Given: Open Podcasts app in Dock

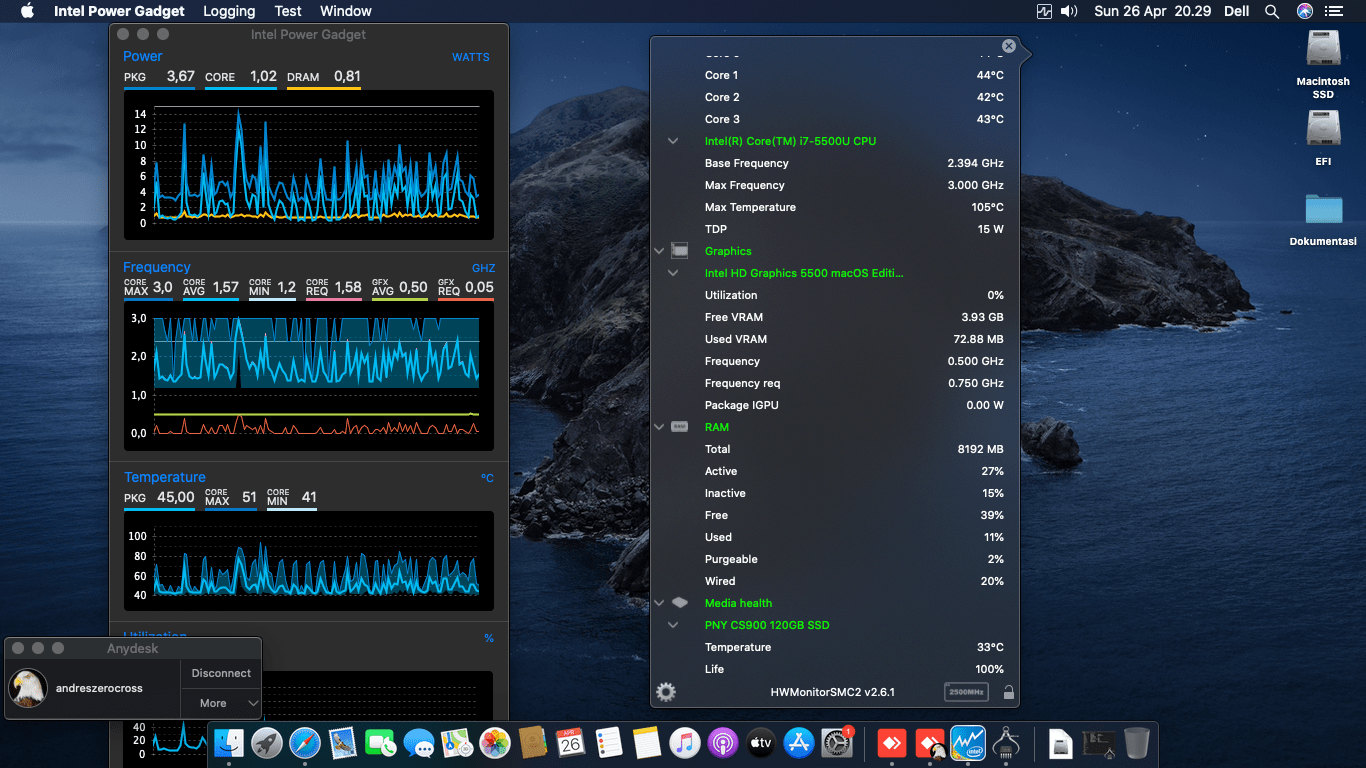Looking at the screenshot, I should (722, 742).
